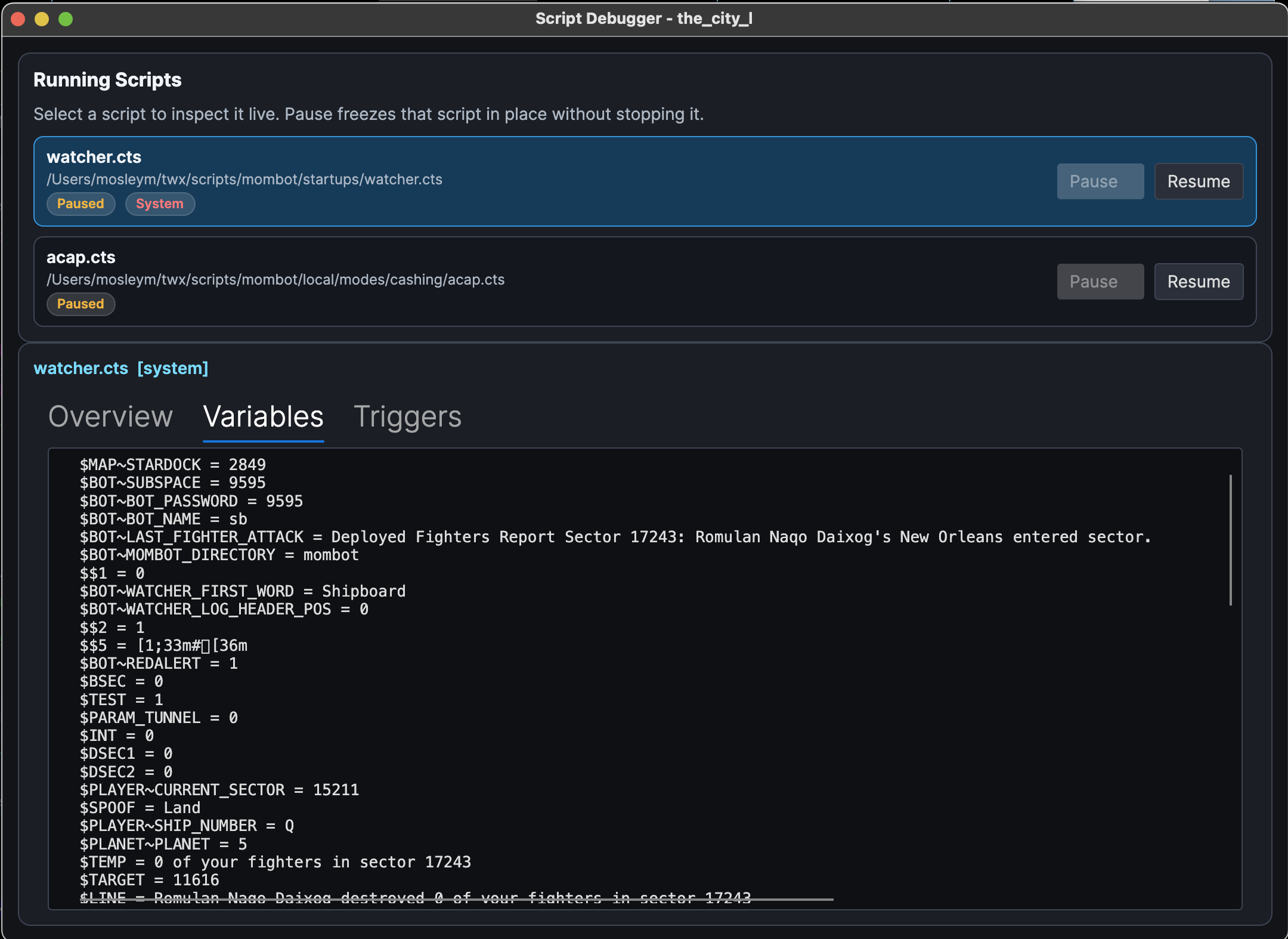This screenshot has height=939, width=1288.
Task: Click the Paused badge on watcher.cts
Action: click(80, 204)
